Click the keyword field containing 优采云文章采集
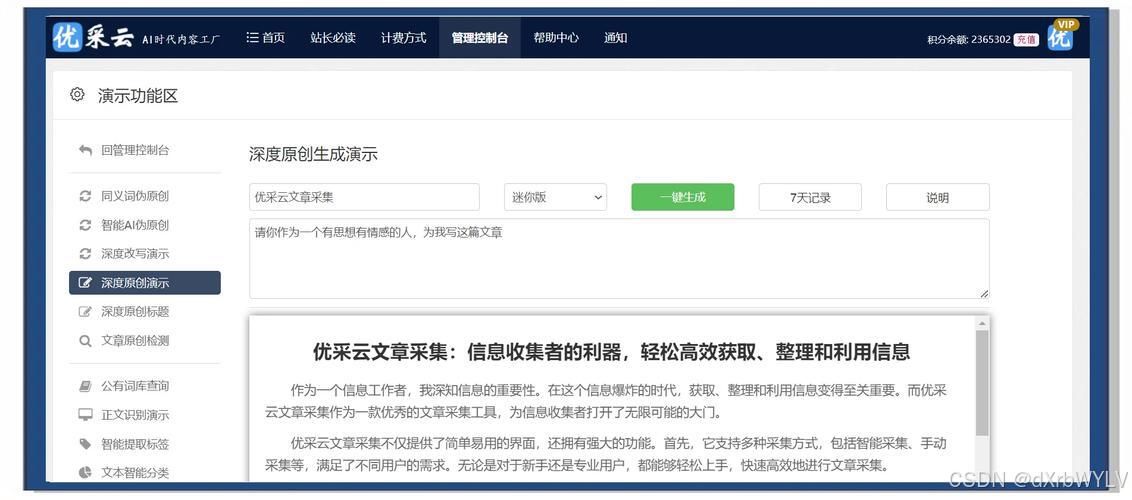The height and width of the screenshot is (500, 1132). [x=364, y=197]
